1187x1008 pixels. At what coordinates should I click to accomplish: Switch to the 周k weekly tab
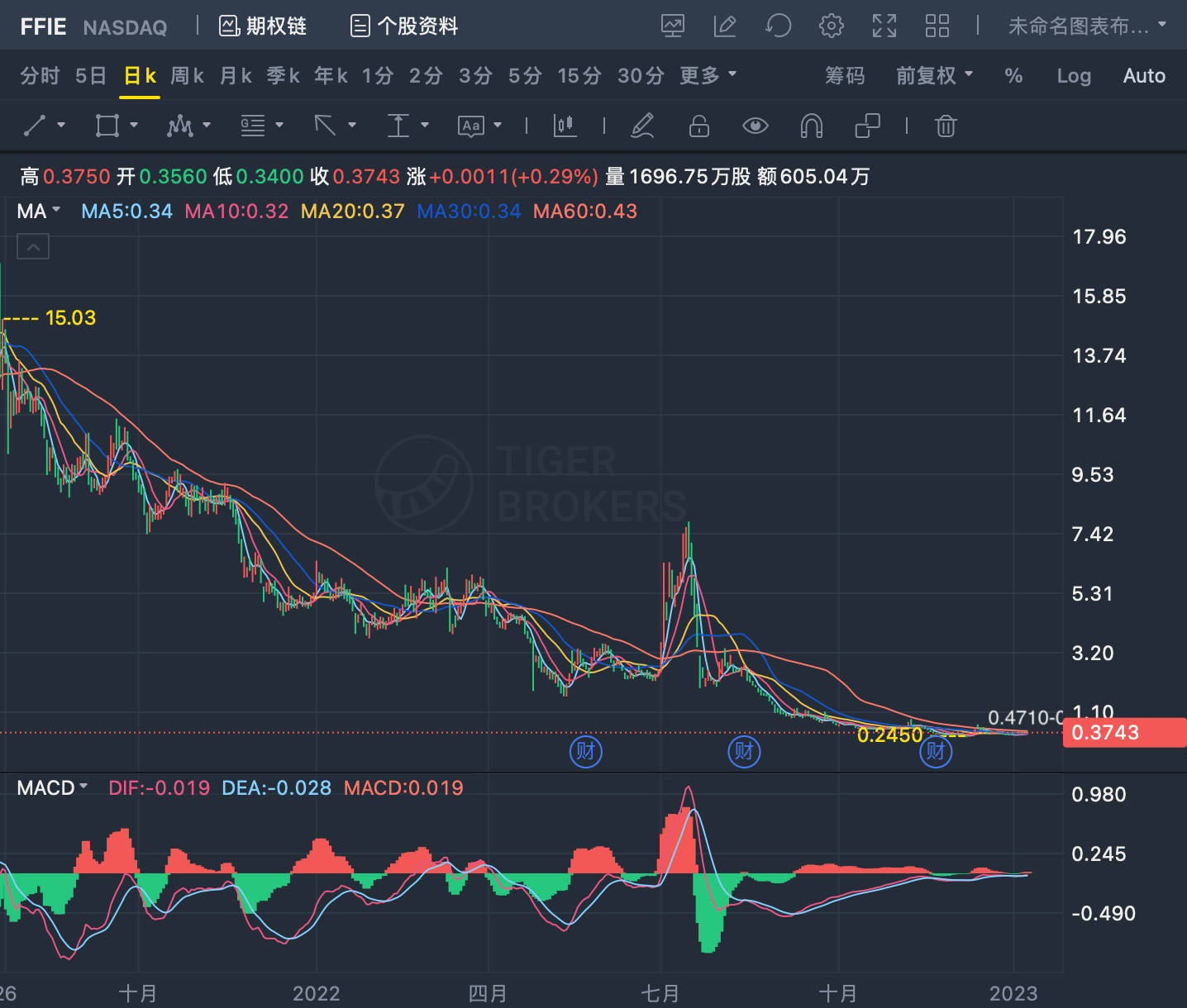[x=187, y=76]
